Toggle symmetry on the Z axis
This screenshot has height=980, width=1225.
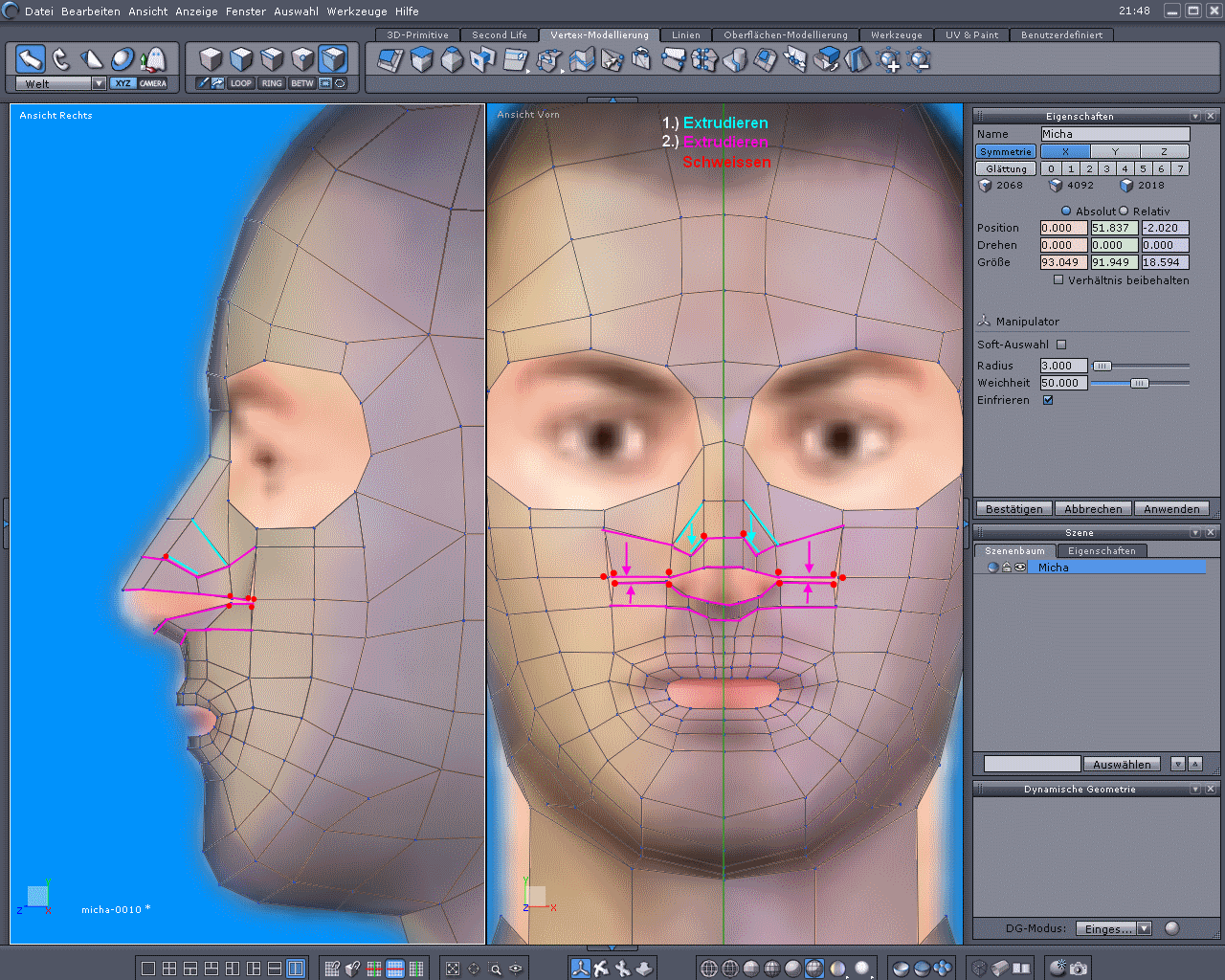1164,151
